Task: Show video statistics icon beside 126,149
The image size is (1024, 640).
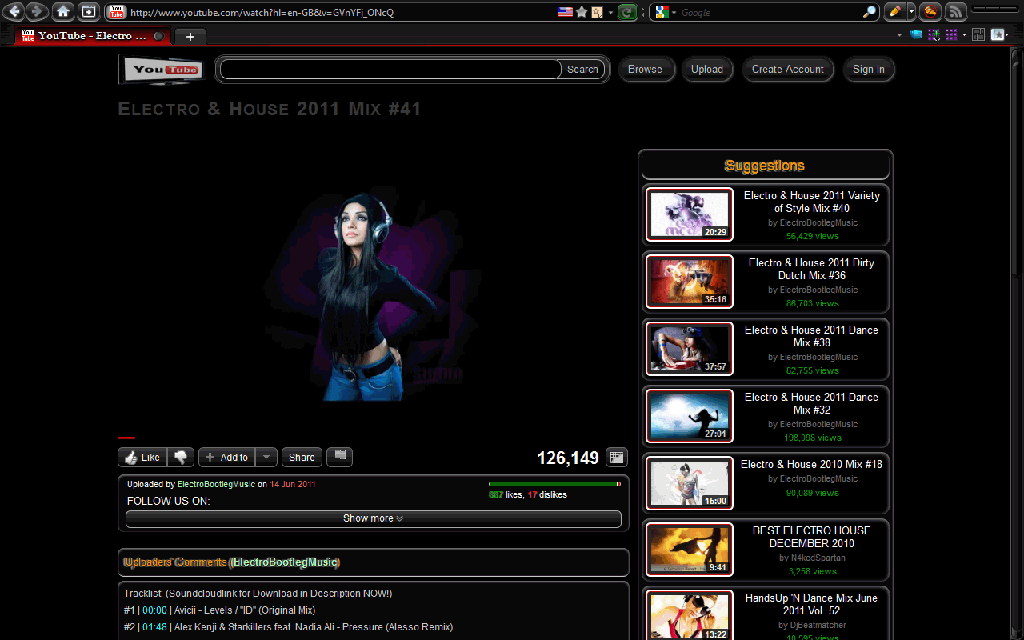Action: click(616, 457)
